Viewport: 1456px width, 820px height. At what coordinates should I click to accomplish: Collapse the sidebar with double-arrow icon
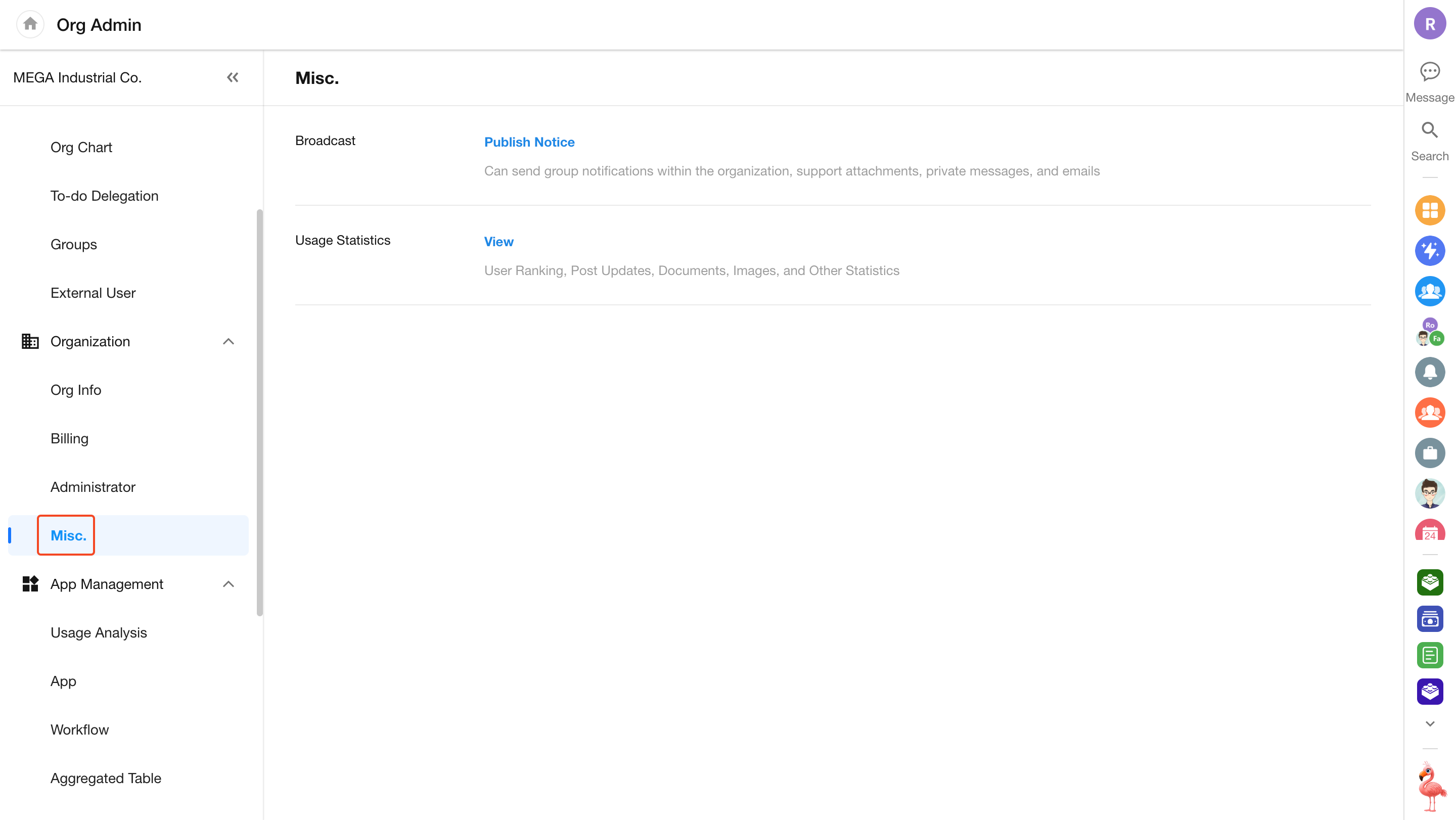(233, 77)
